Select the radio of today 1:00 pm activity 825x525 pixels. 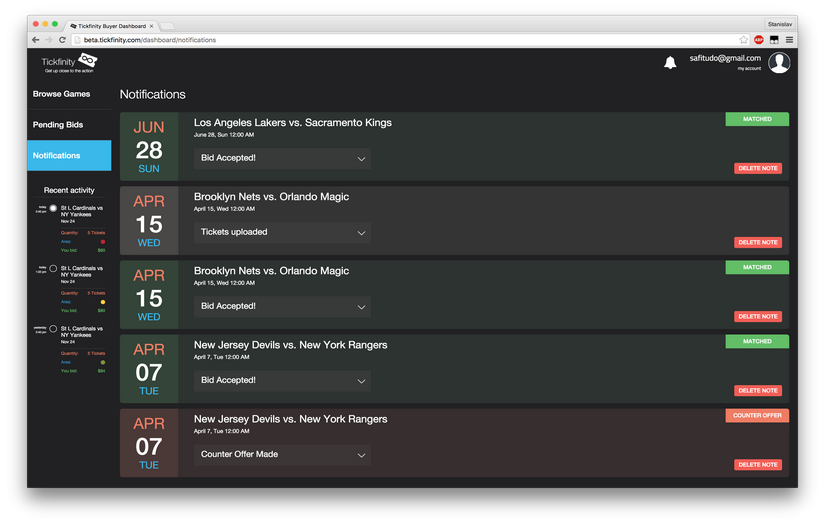click(53, 268)
